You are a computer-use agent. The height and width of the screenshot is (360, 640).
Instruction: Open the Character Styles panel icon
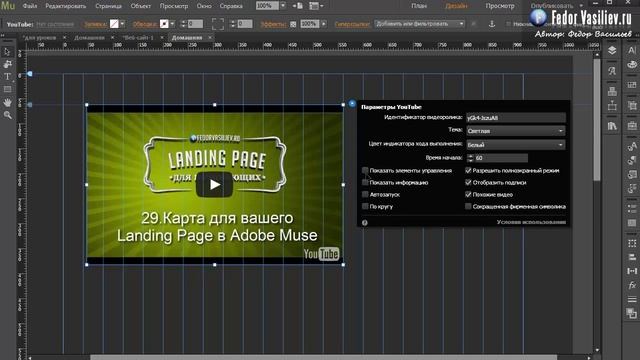[x=632, y=146]
